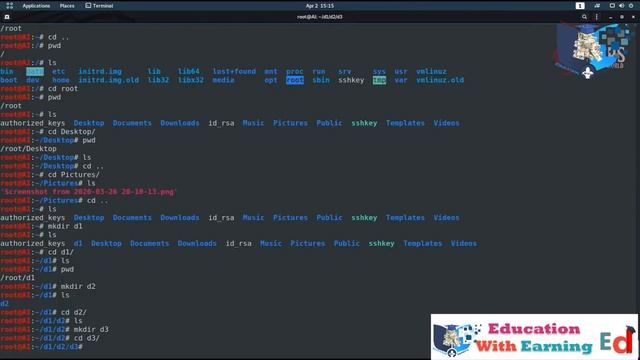Click the 'cd root' command line
This screenshot has height=360, width=640.
click(x=39, y=89)
